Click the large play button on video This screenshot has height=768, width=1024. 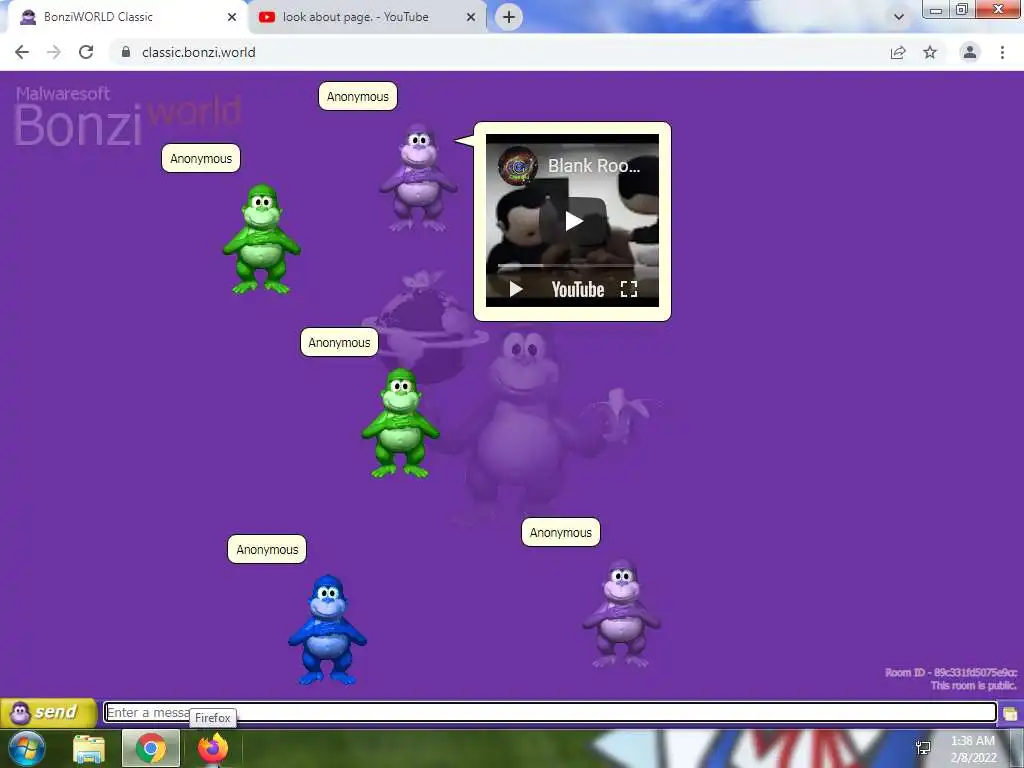point(573,221)
